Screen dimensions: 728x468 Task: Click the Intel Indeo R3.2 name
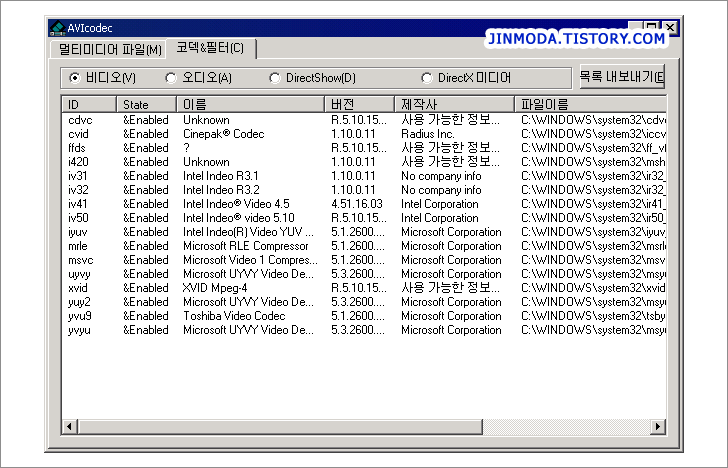221,190
